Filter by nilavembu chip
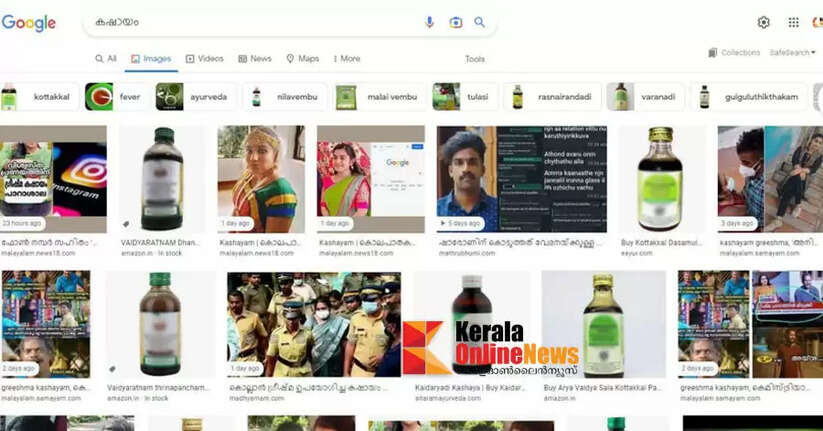 (x=285, y=97)
